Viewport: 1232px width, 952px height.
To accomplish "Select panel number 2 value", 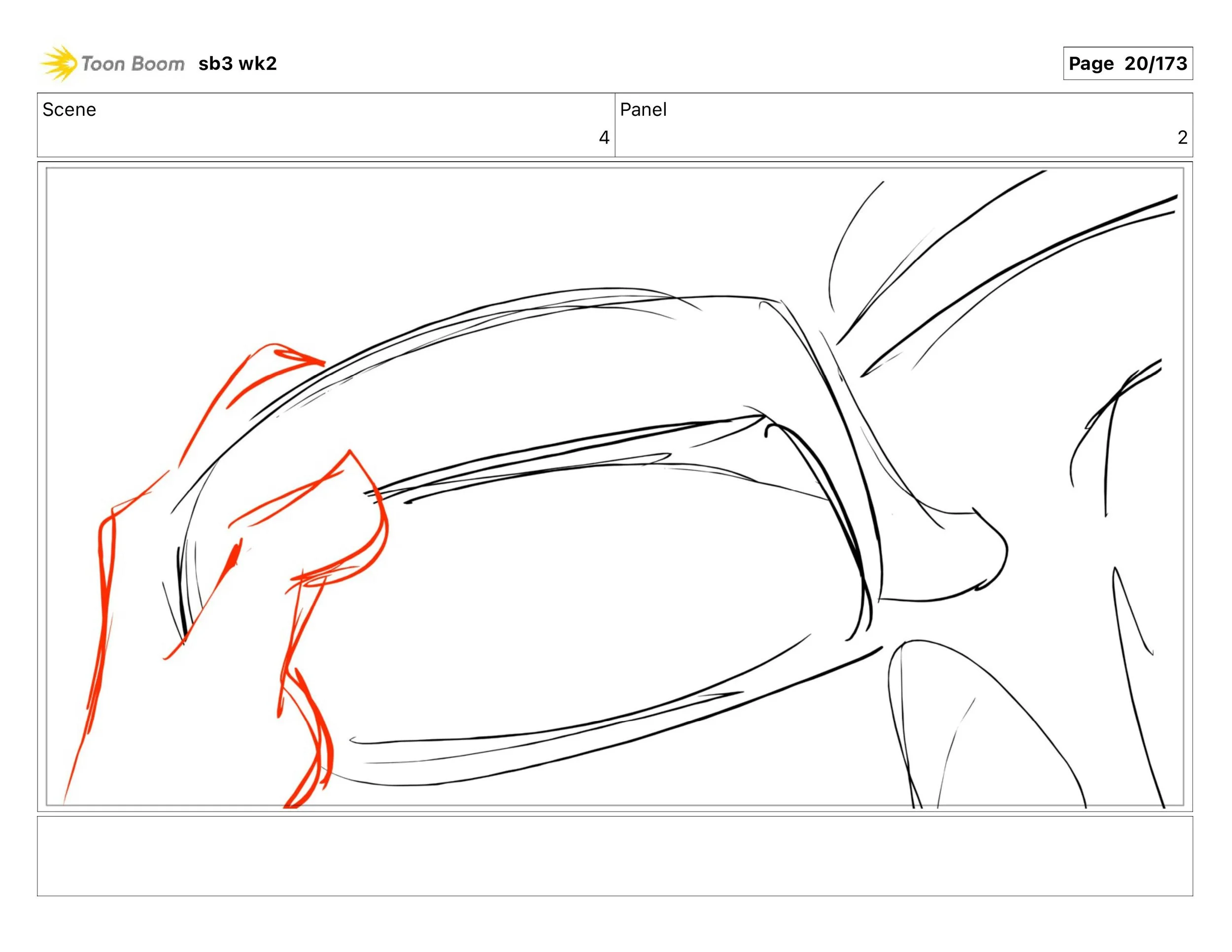I will coord(1182,137).
